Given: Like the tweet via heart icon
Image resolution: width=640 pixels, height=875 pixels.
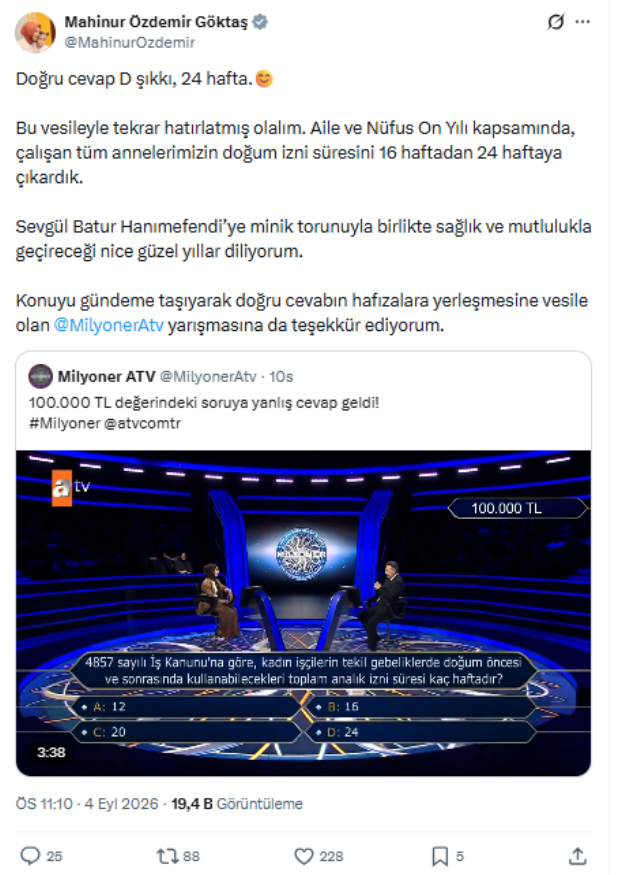Looking at the screenshot, I should tap(304, 855).
